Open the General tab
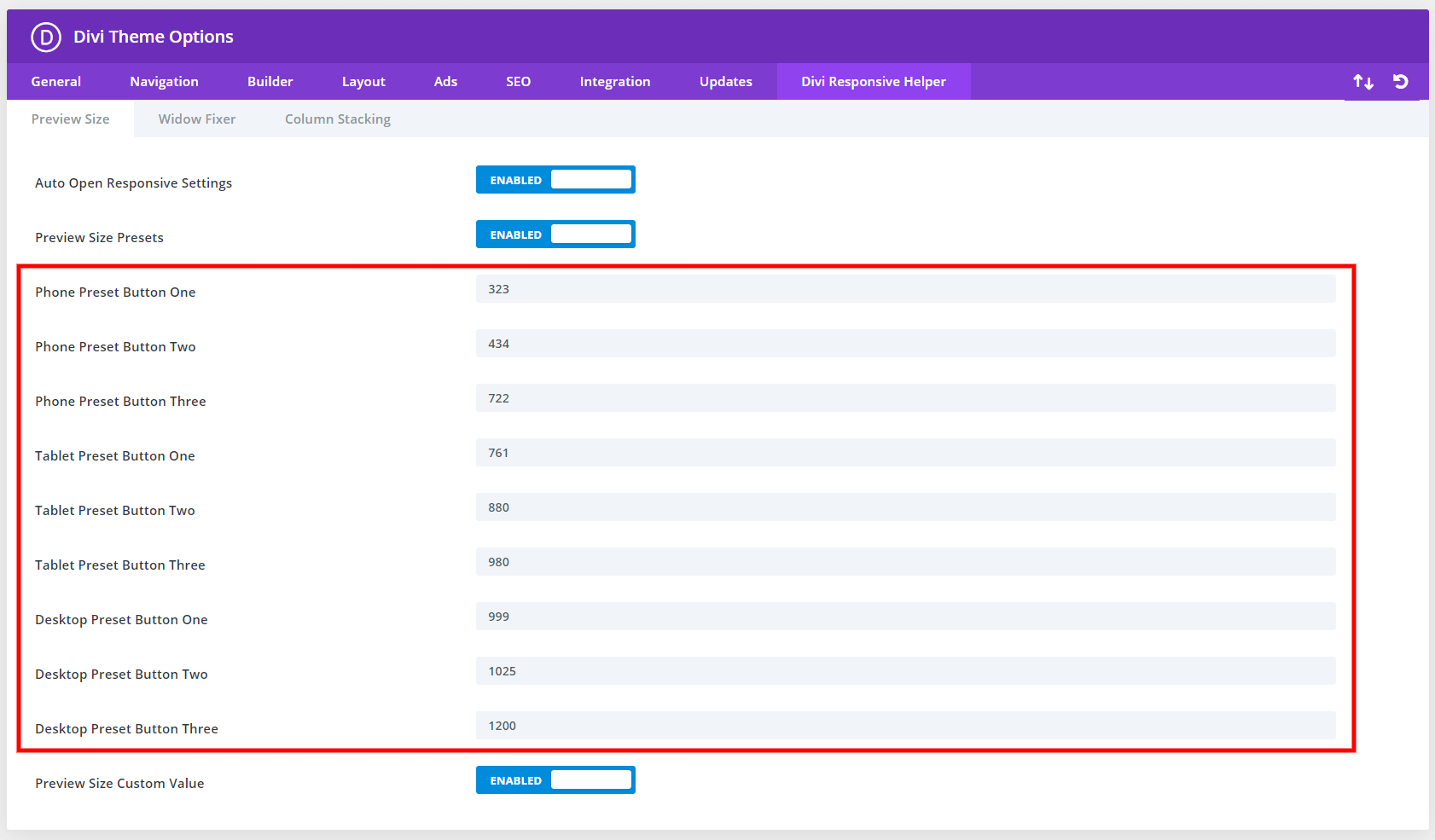1435x840 pixels. click(56, 82)
